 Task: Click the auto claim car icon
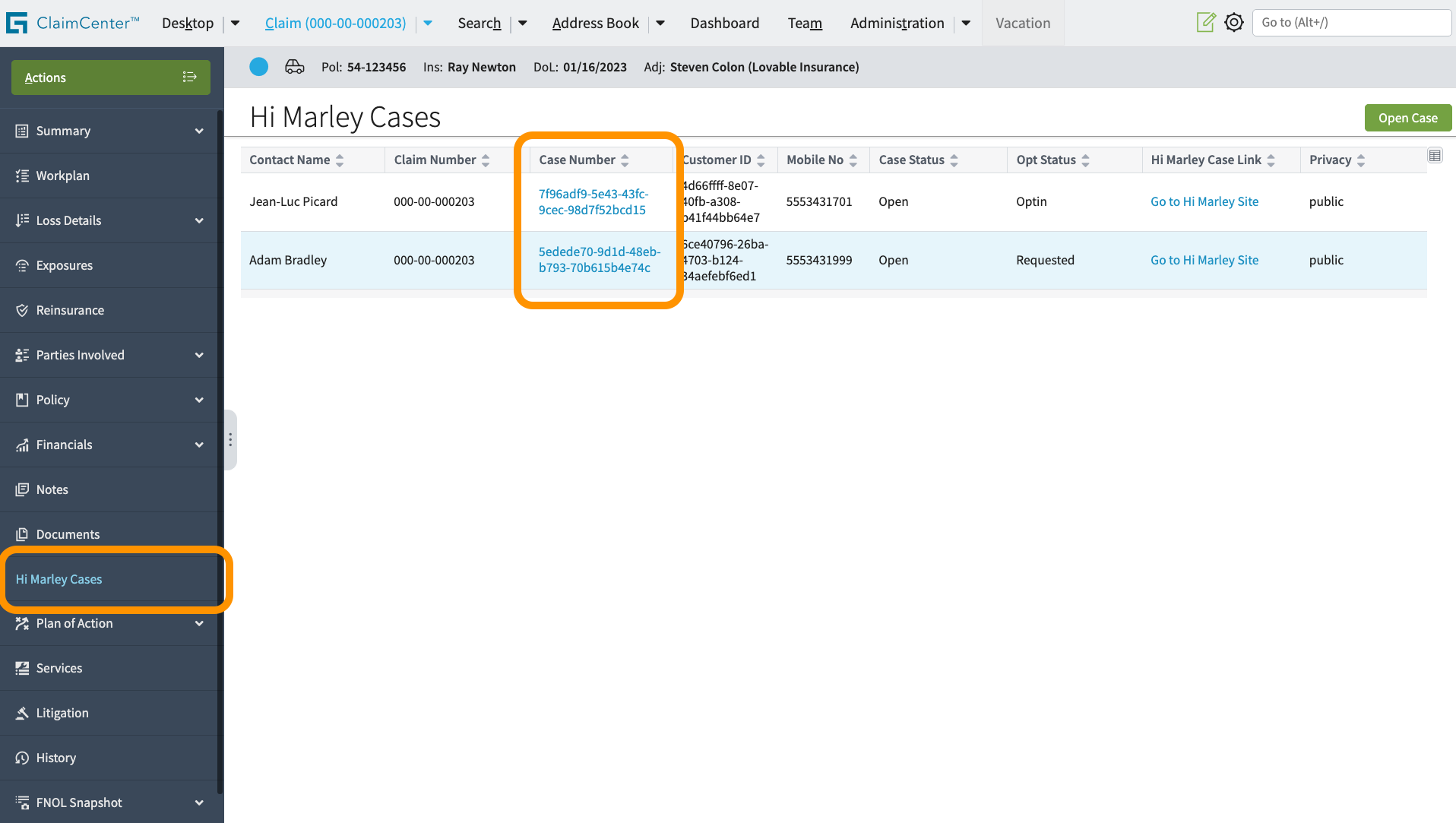pos(294,67)
